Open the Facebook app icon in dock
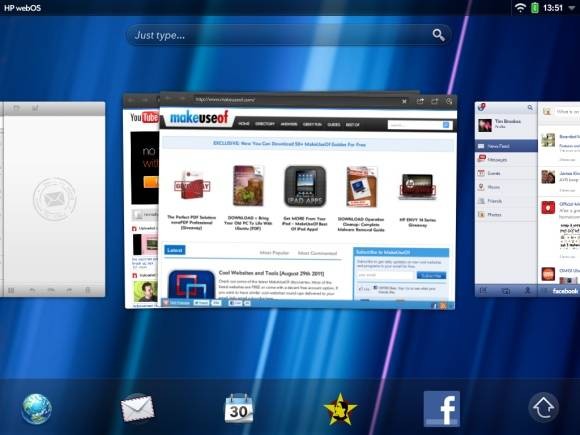 pos(442,409)
